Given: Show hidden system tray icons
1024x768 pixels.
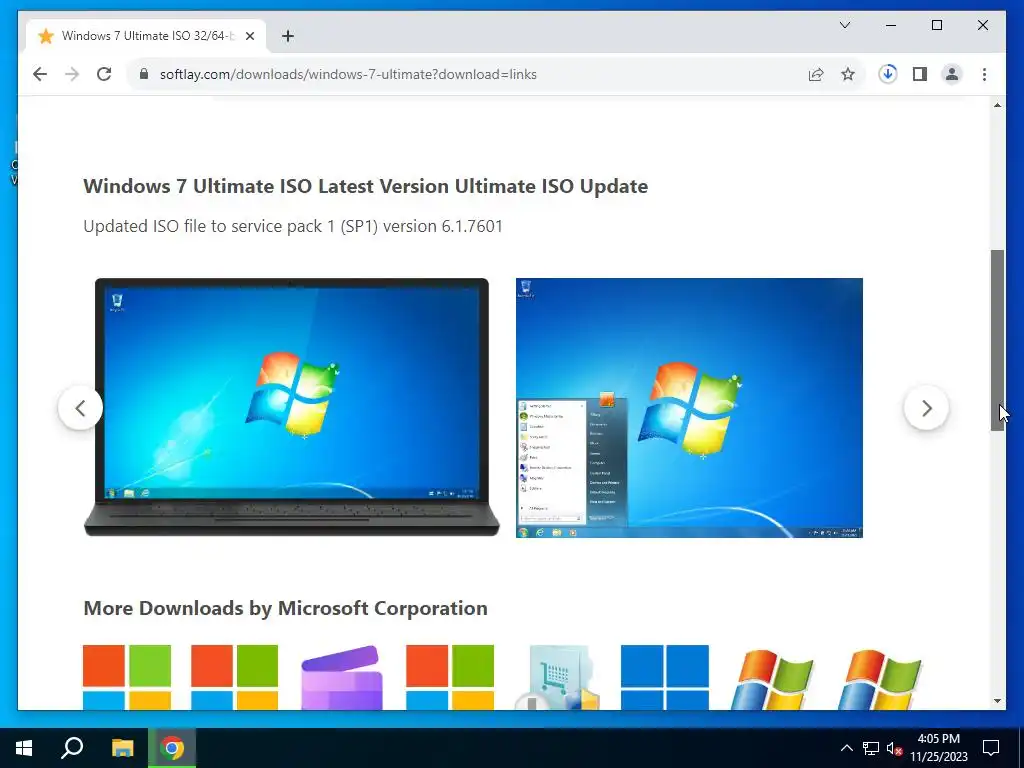Looking at the screenshot, I should 846,748.
